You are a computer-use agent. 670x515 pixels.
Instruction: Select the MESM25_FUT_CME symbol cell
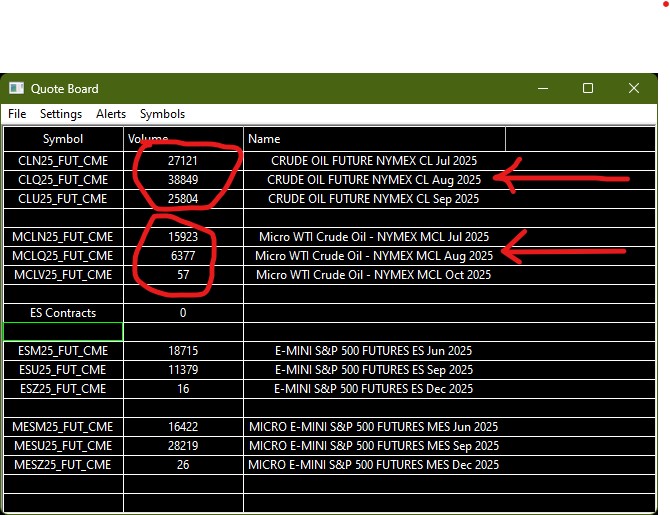63,427
